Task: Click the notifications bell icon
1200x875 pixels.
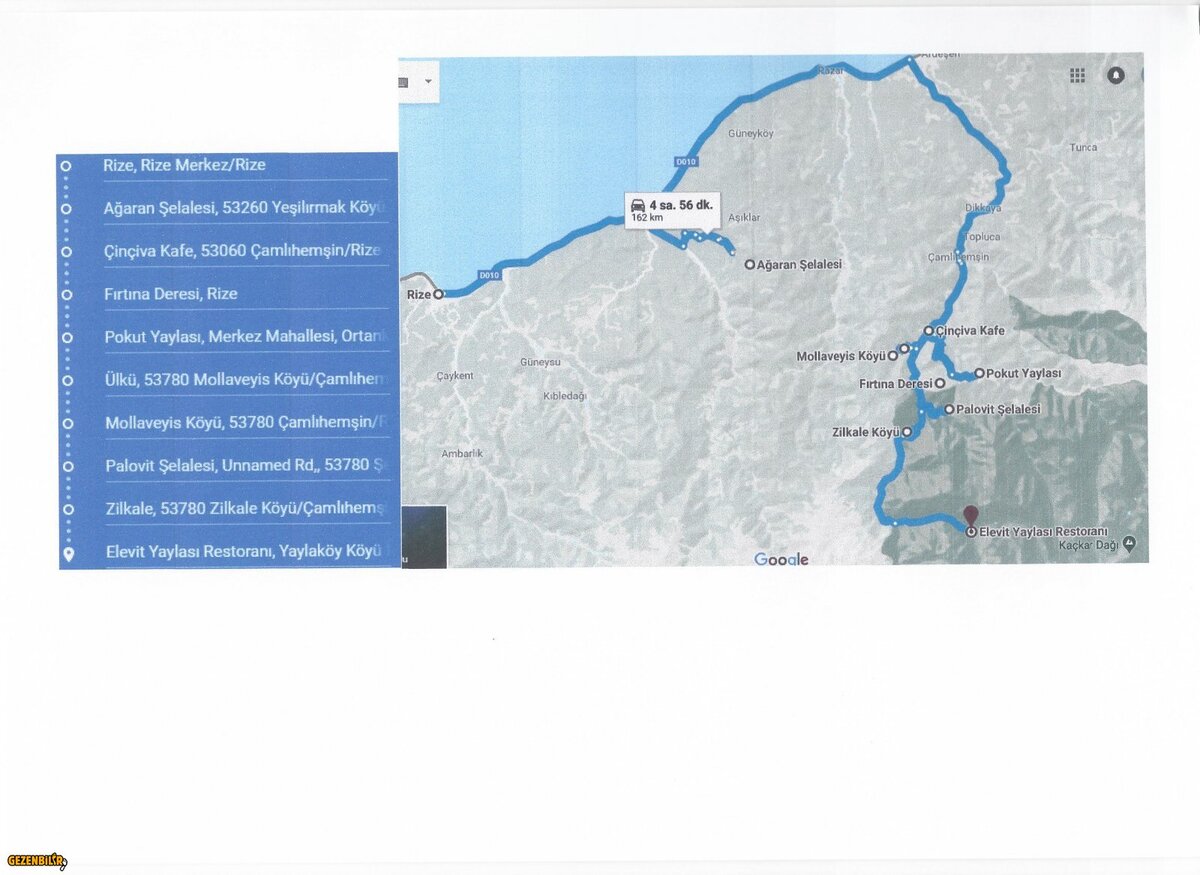Action: (x=1116, y=75)
